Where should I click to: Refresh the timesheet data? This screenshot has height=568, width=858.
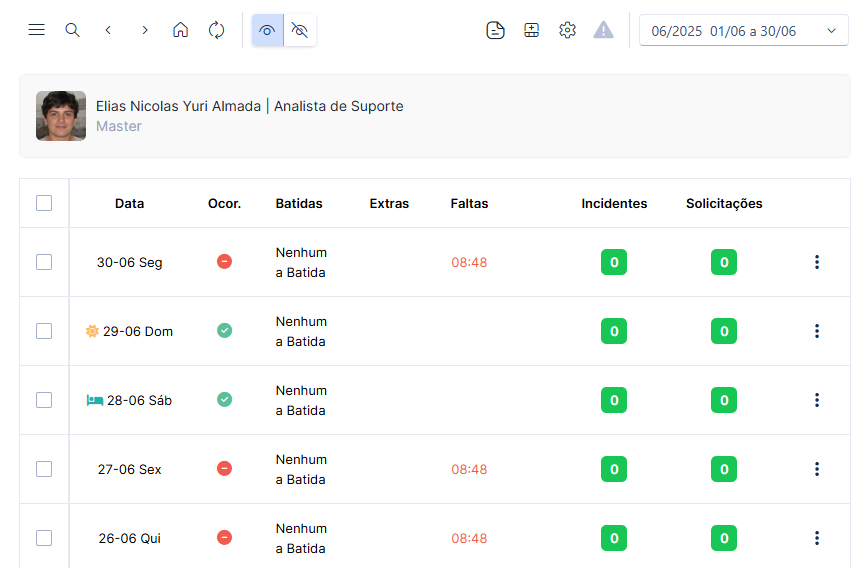coord(217,30)
